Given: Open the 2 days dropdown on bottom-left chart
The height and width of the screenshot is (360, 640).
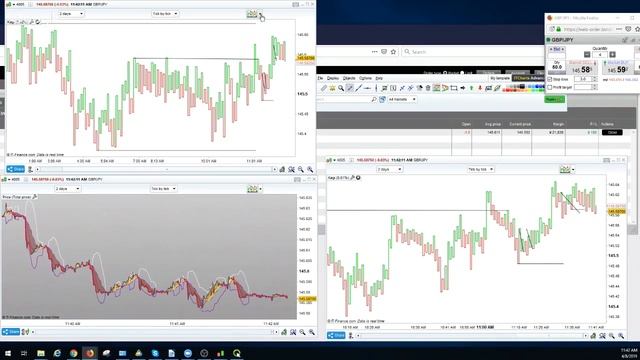Looking at the screenshot, I should [68, 189].
